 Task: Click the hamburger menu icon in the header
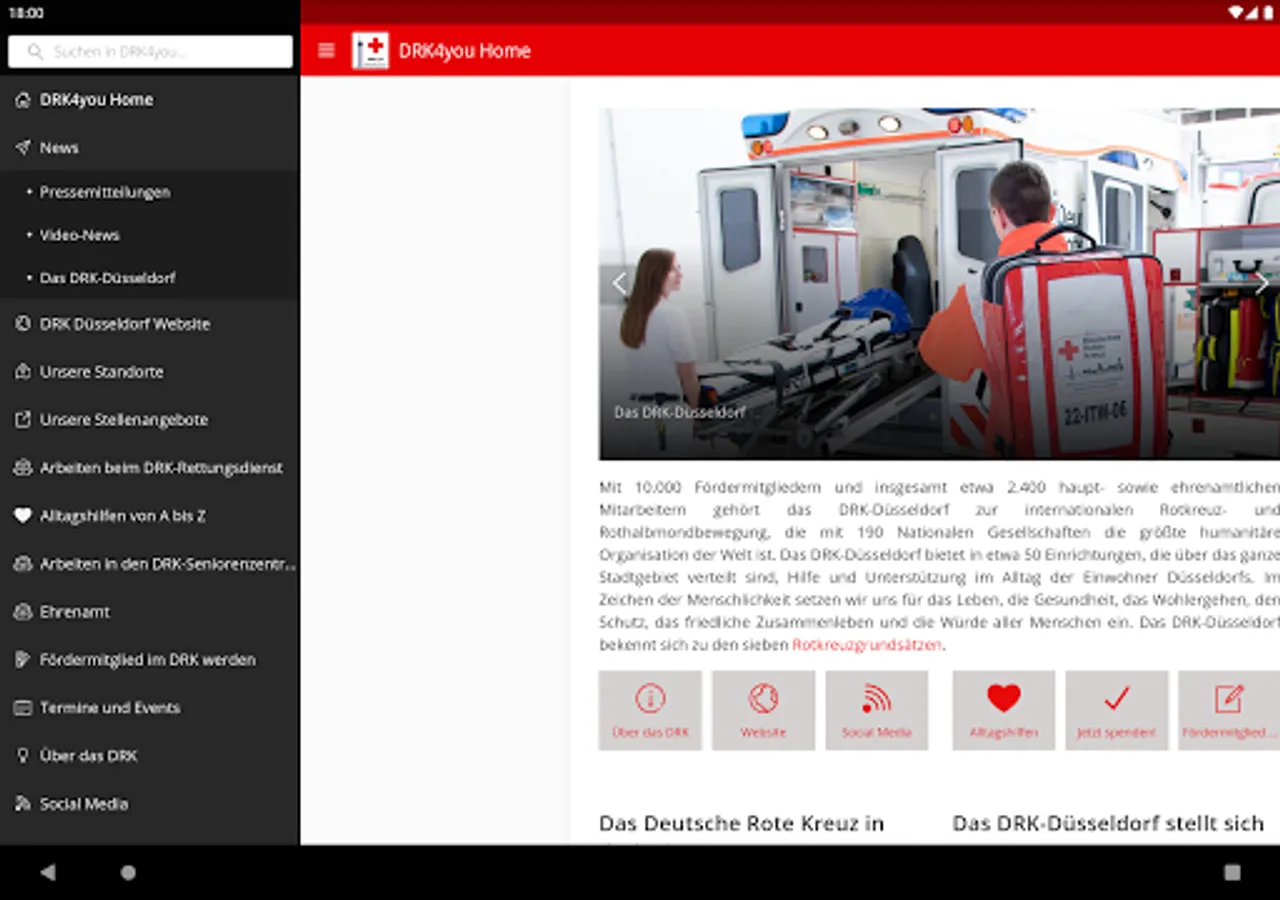coord(326,51)
